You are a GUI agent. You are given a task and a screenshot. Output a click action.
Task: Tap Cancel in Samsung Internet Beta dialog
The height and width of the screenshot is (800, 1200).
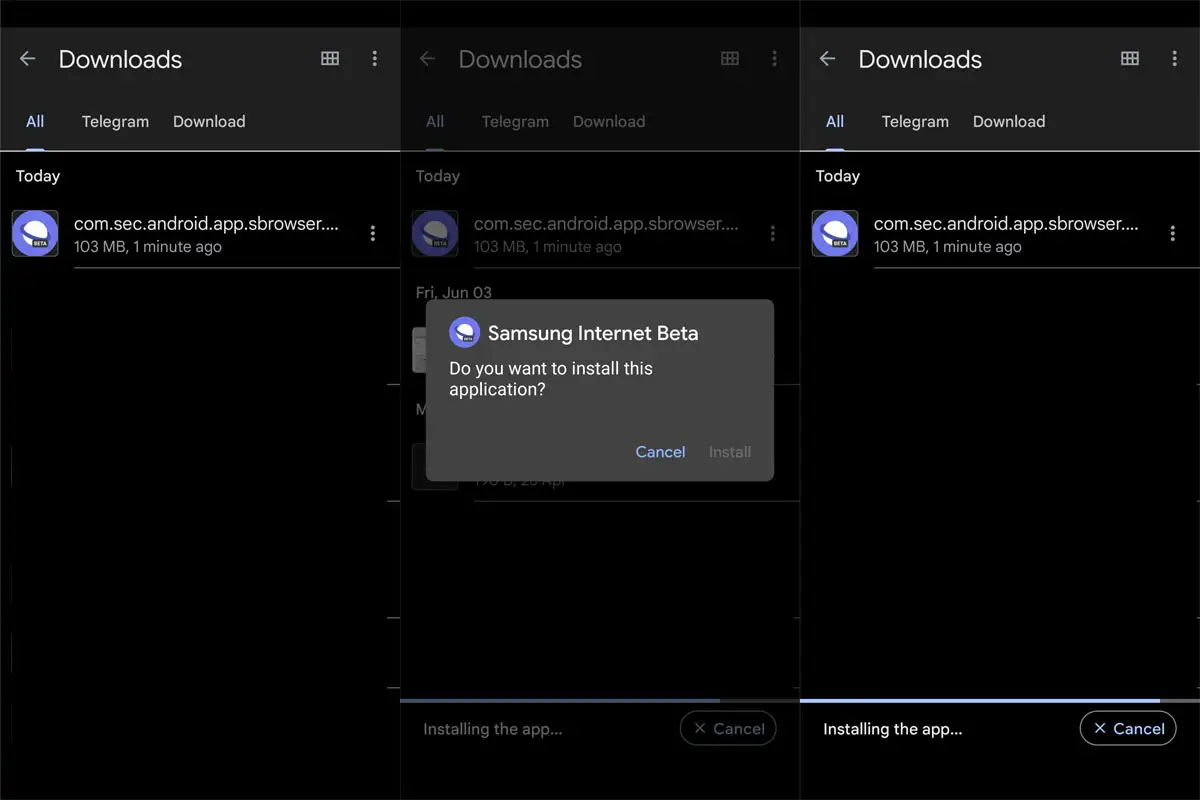pyautogui.click(x=661, y=452)
